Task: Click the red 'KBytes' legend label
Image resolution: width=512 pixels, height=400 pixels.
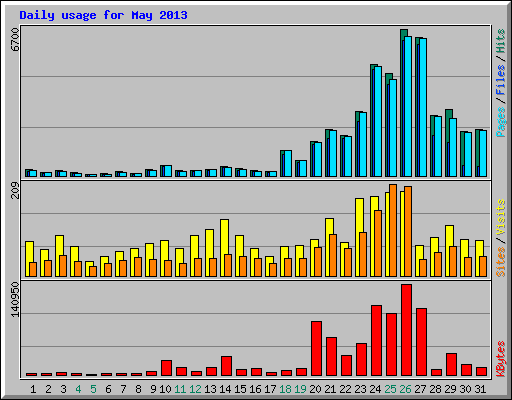Action: (501, 359)
